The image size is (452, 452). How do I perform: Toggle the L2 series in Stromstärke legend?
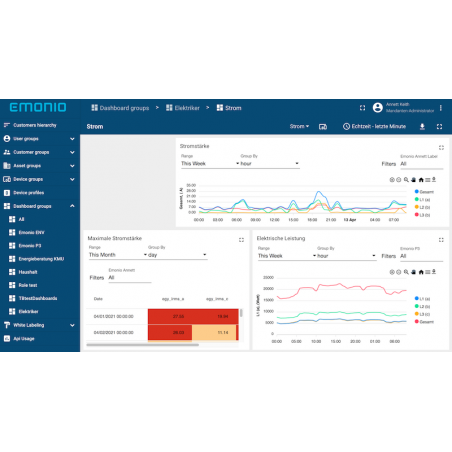pyautogui.click(x=422, y=207)
